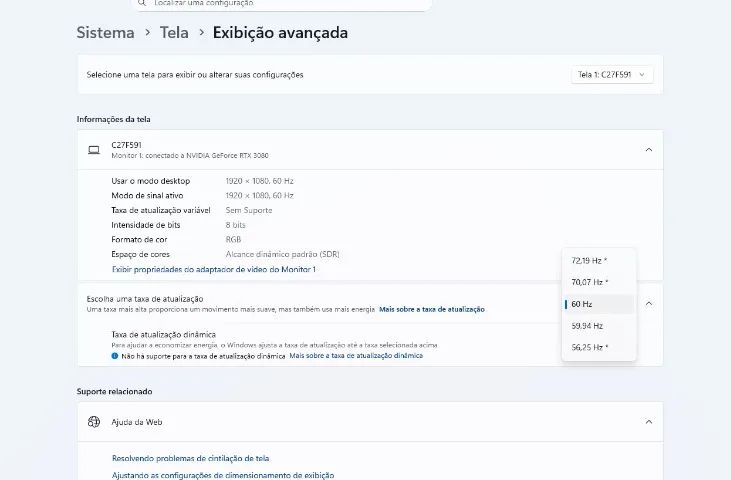Click the Informações da tela heading
Image resolution: width=731 pixels, height=480 pixels.
click(x=113, y=119)
